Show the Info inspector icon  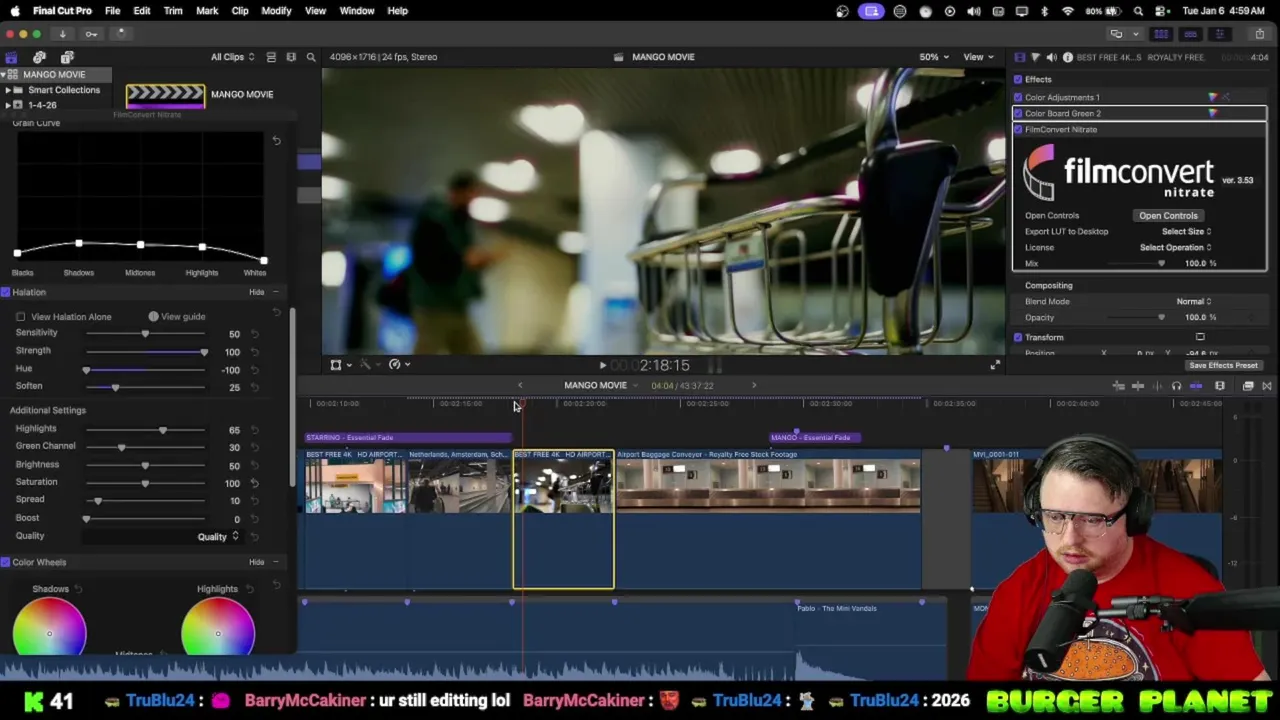pyautogui.click(x=1067, y=57)
